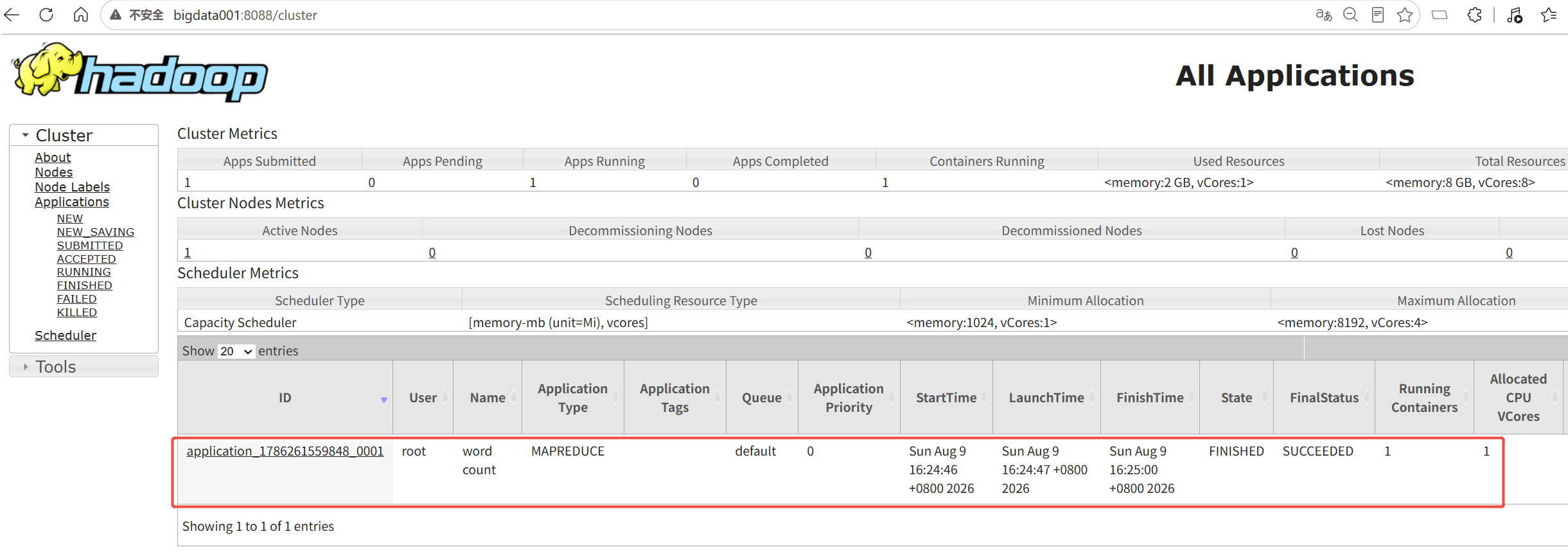This screenshot has height=552, width=1568.
Task: Filter applications by RUNNING state
Action: pos(84,272)
